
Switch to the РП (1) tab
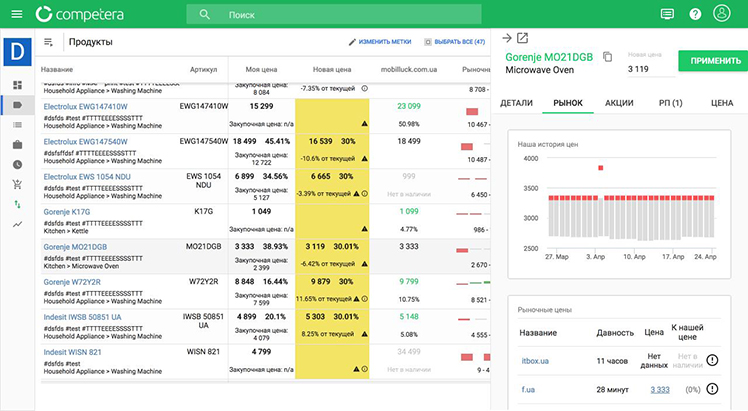(670, 103)
